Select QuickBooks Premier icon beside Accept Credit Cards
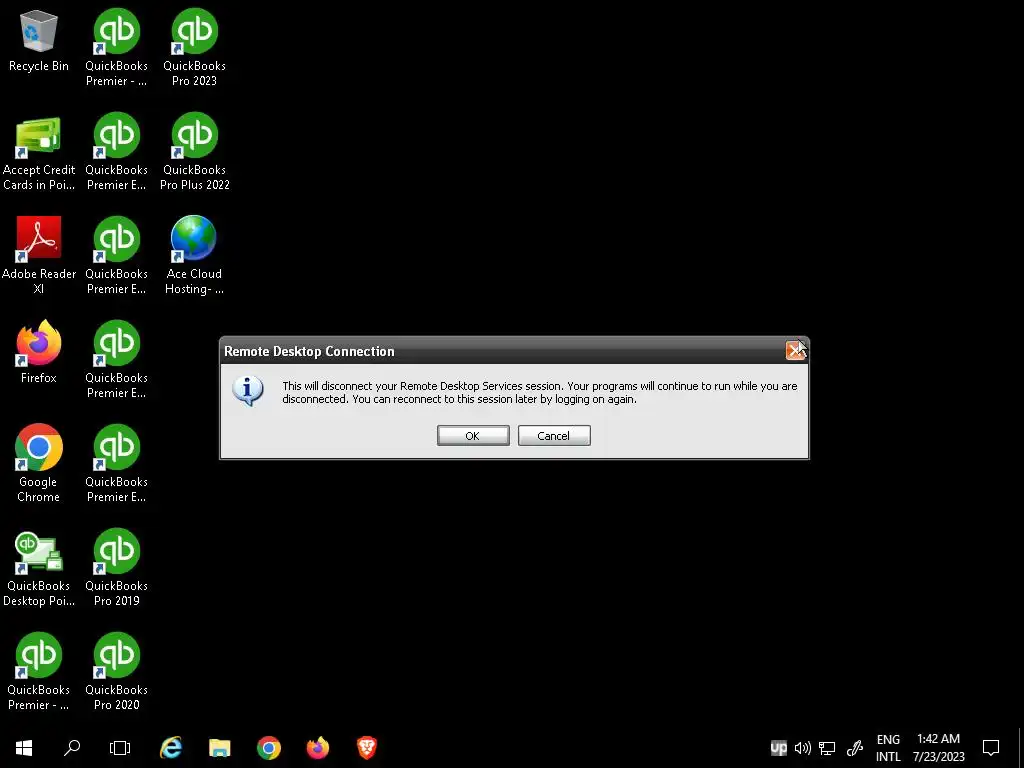This screenshot has height=768, width=1024. 117,152
